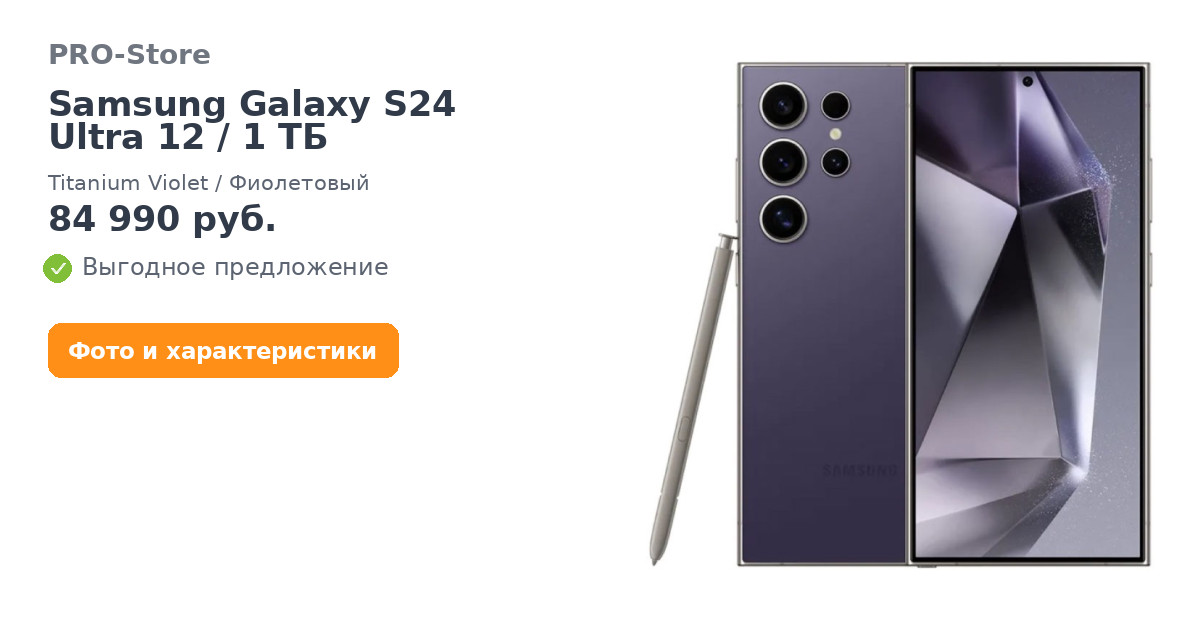The height and width of the screenshot is (630, 1200).
Task: Click the pointed tip of the S Pen
Action: [x=655, y=558]
